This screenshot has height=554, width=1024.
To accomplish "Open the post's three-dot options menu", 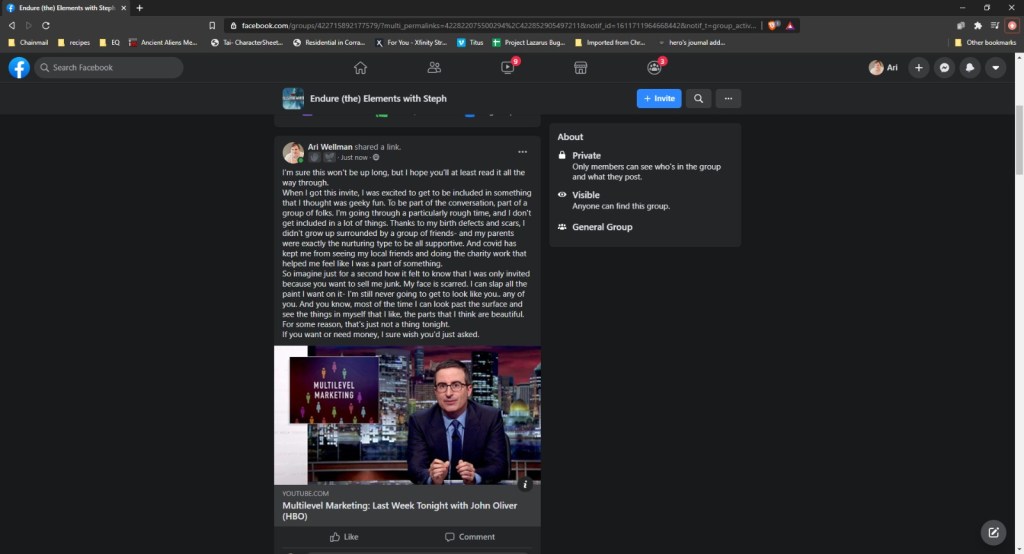I will 522,152.
